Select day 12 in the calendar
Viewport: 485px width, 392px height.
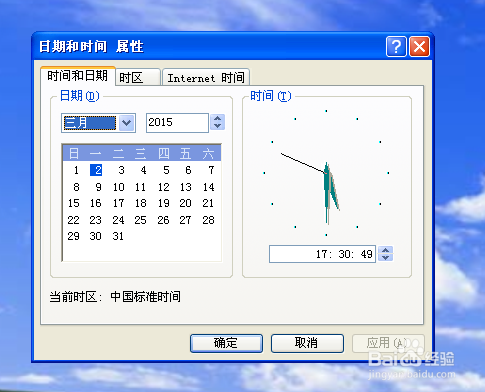[x=164, y=187]
